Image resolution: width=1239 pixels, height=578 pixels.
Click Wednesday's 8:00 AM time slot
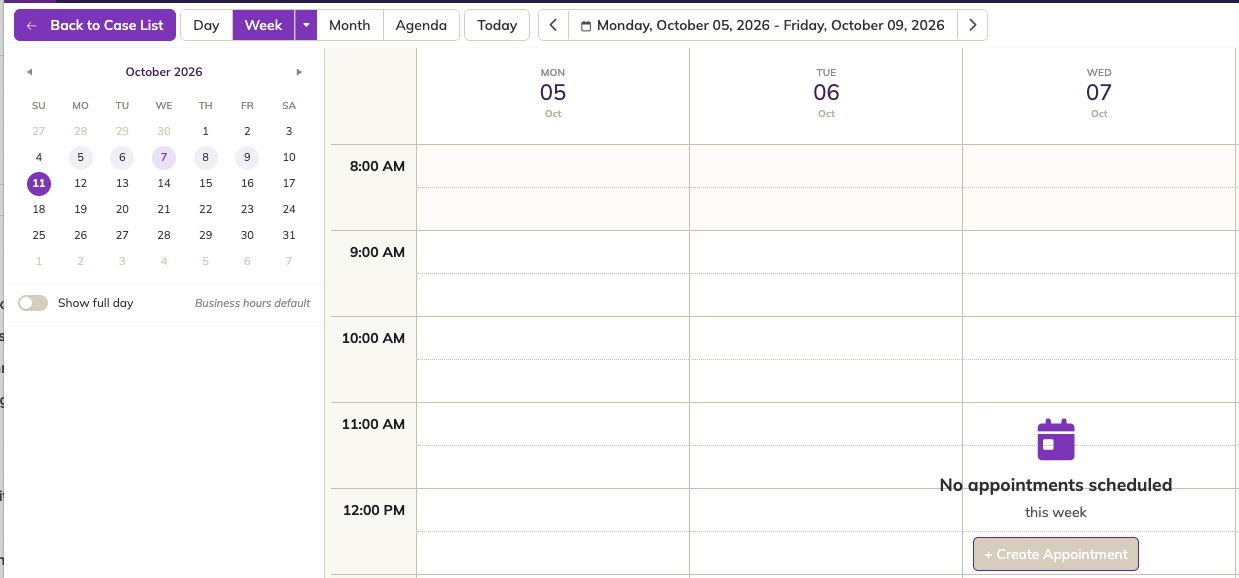[x=1099, y=166]
